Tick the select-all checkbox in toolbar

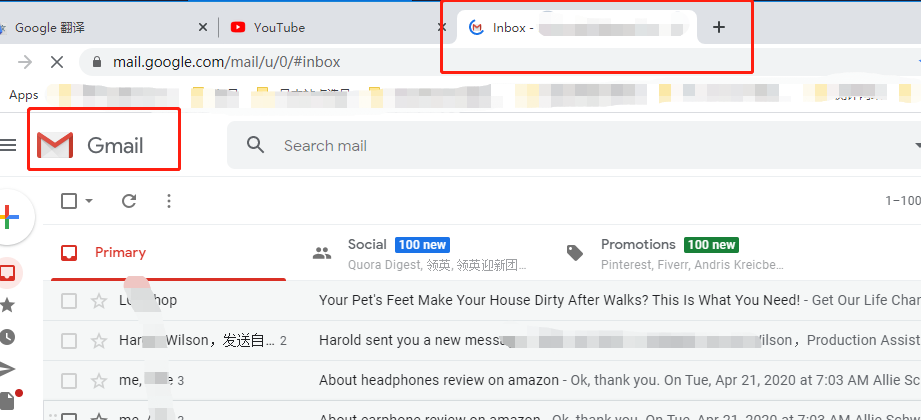pos(69,201)
